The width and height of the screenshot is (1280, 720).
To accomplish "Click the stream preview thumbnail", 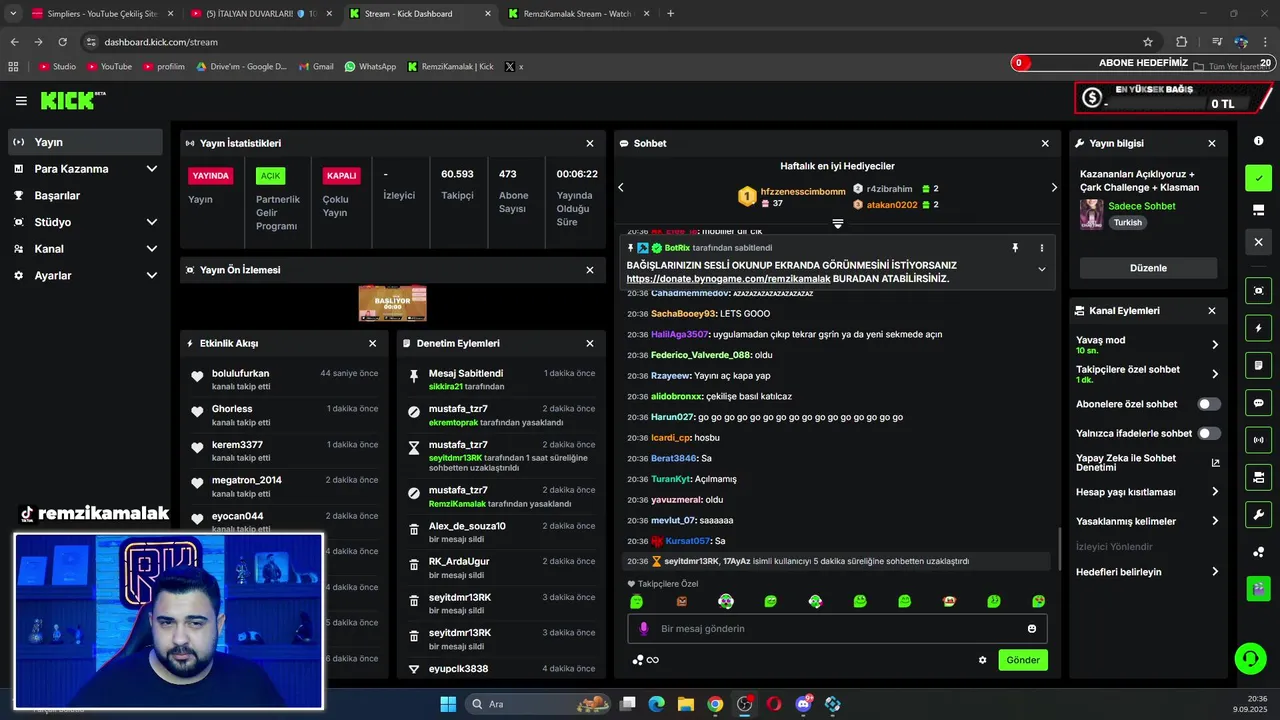I will tap(393, 303).
